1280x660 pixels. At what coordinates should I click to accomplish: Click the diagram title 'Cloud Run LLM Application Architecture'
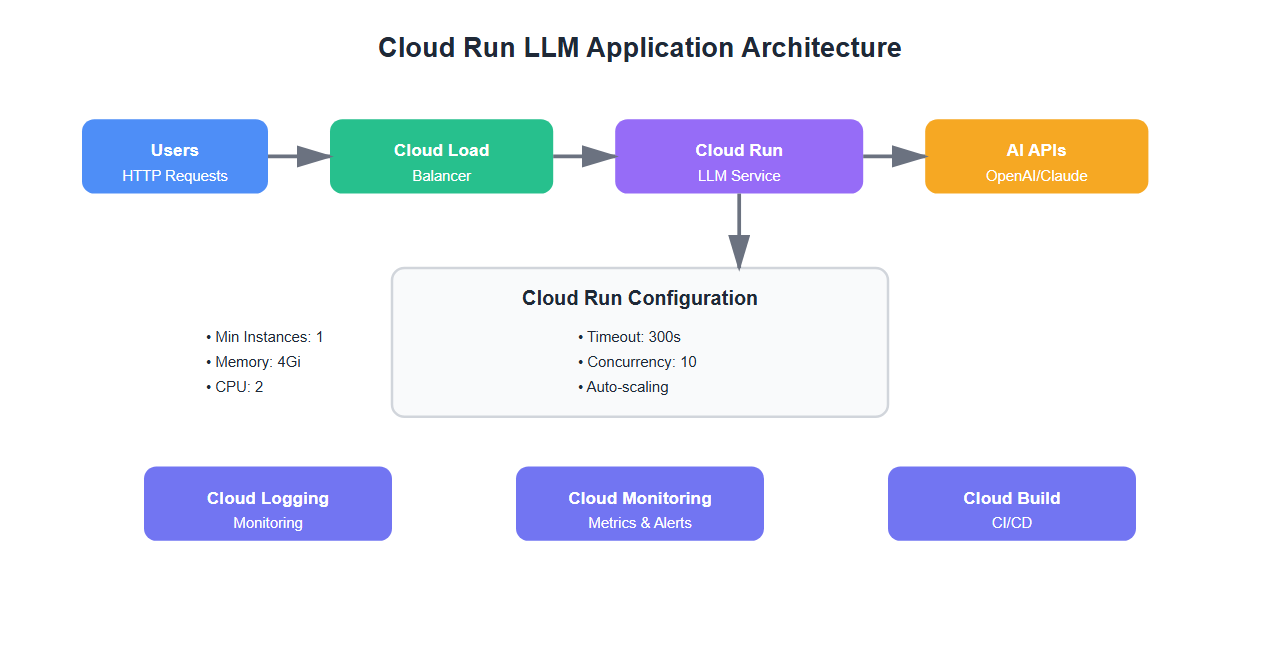pyautogui.click(x=640, y=47)
